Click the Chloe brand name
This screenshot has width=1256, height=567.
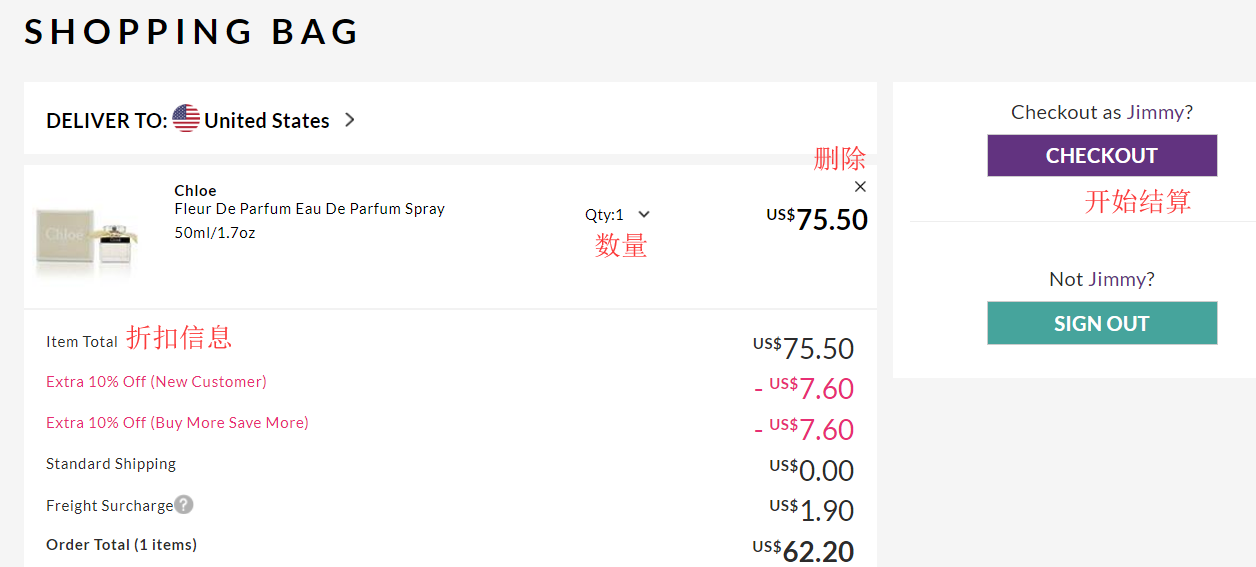coord(195,191)
